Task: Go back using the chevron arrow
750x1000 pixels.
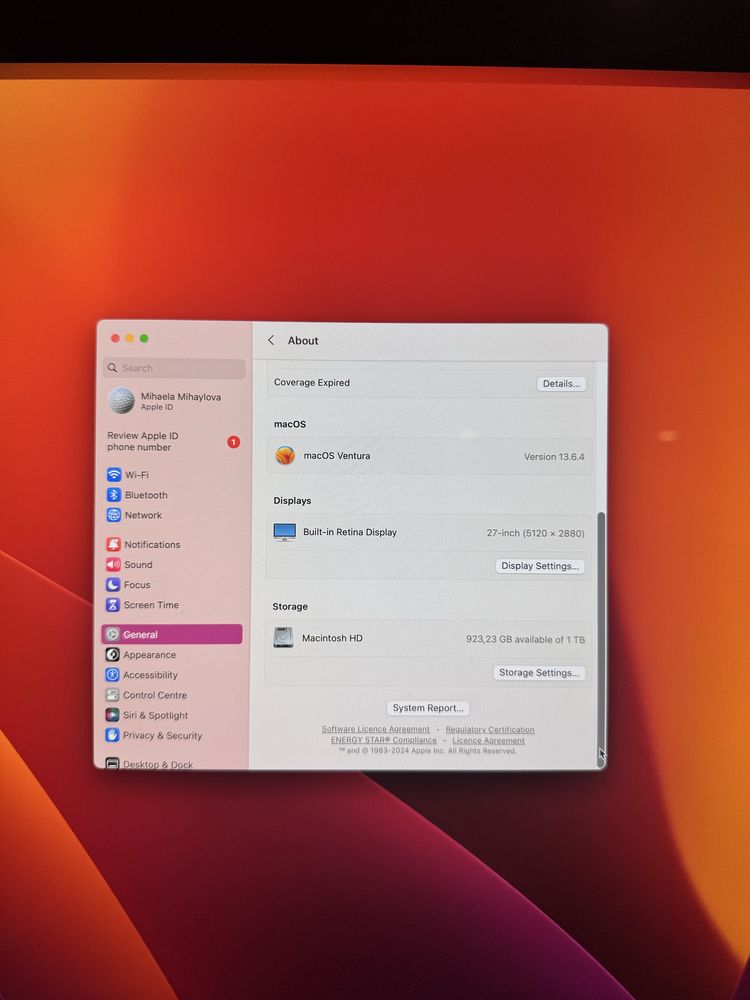Action: [x=271, y=340]
